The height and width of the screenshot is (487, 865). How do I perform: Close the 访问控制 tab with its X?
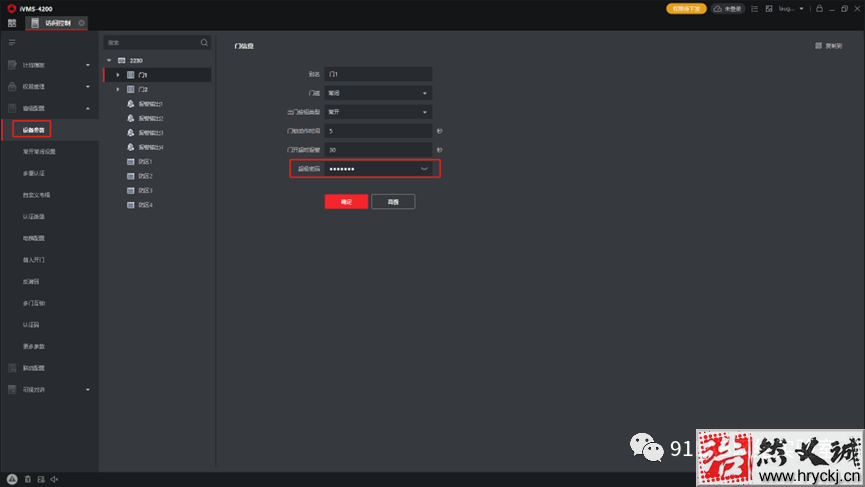82,23
